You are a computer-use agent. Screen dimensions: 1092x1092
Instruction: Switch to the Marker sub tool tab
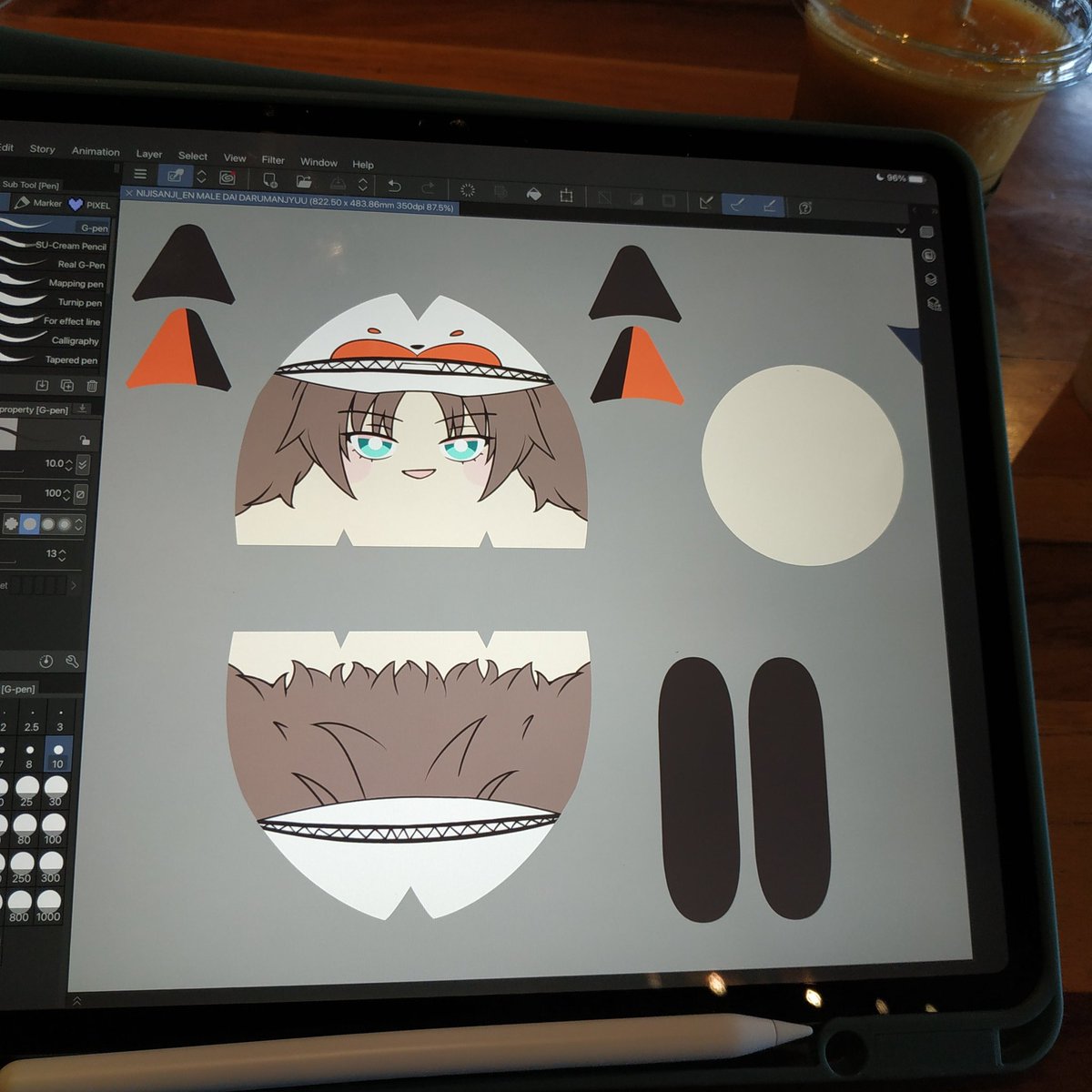click(37, 203)
